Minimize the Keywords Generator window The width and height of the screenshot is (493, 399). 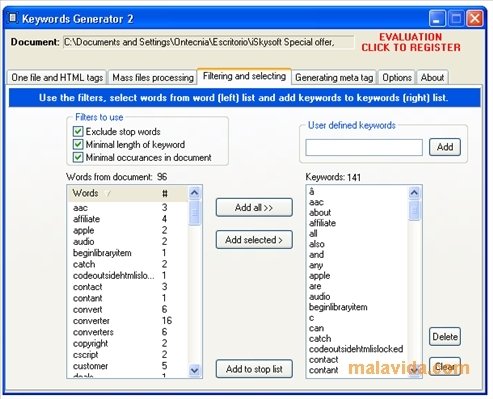click(437, 19)
